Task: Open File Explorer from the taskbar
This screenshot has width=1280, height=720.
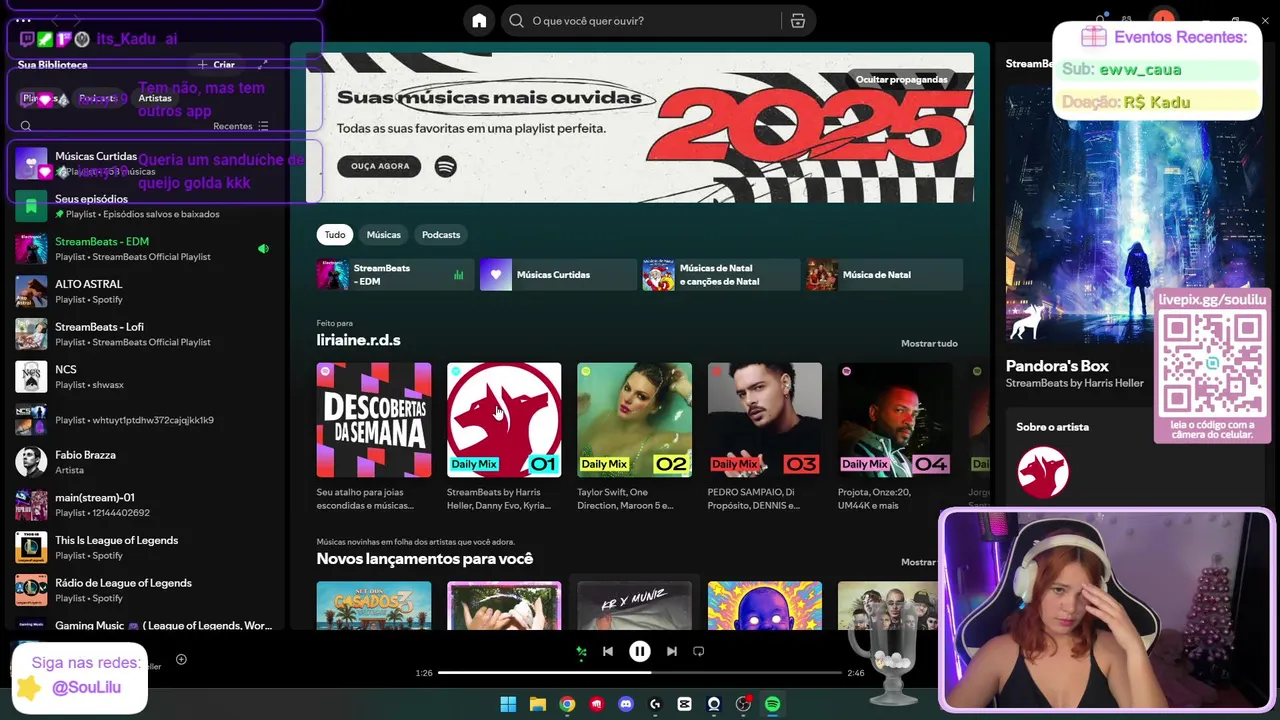Action: [537, 704]
